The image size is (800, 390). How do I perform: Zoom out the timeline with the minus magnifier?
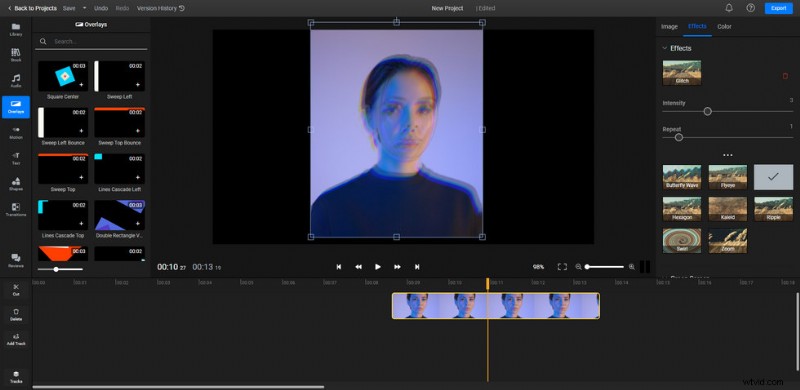pyautogui.click(x=578, y=266)
